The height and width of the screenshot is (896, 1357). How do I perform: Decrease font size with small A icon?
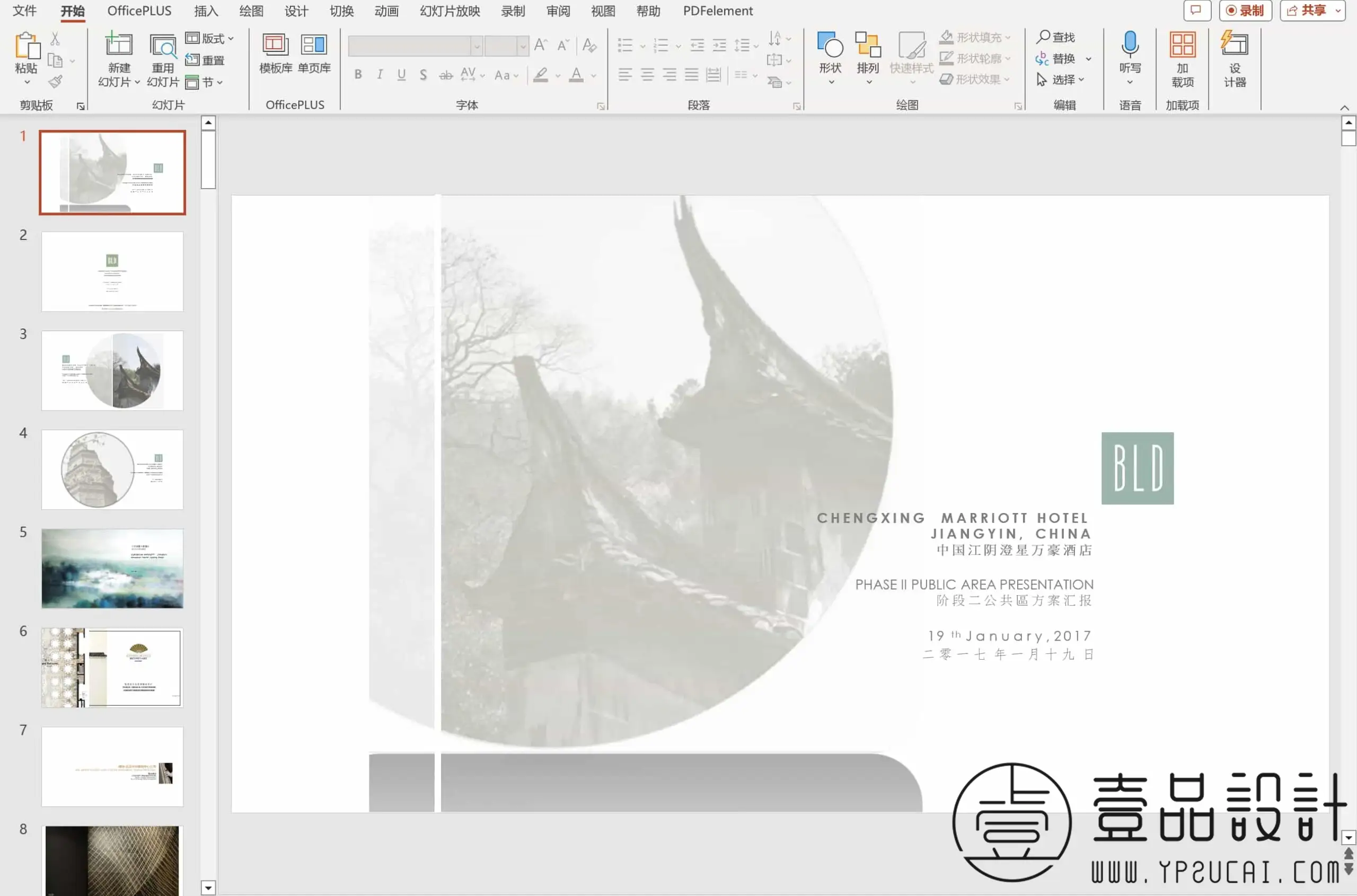[563, 45]
